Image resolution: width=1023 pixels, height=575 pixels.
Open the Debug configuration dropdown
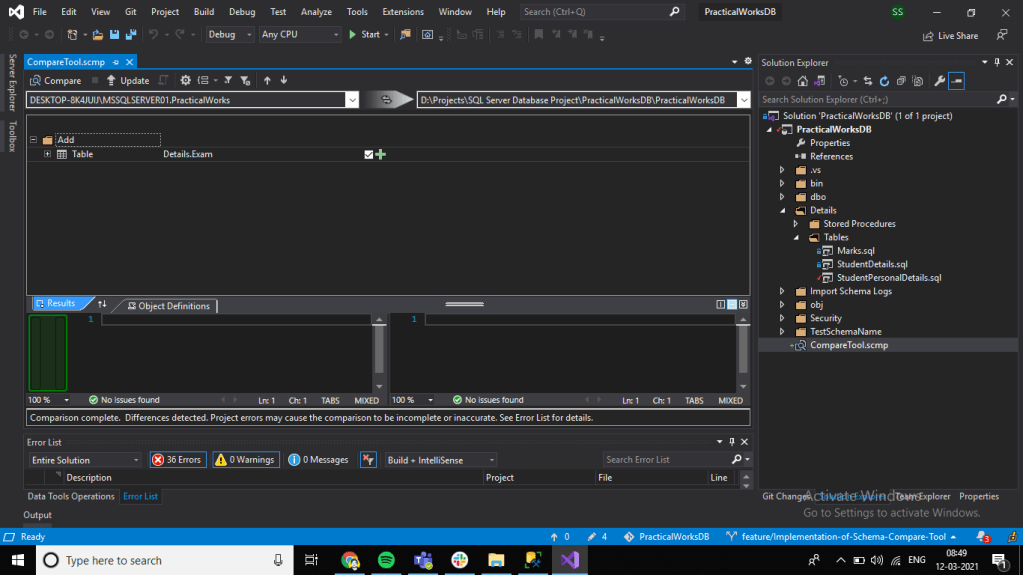pos(228,34)
